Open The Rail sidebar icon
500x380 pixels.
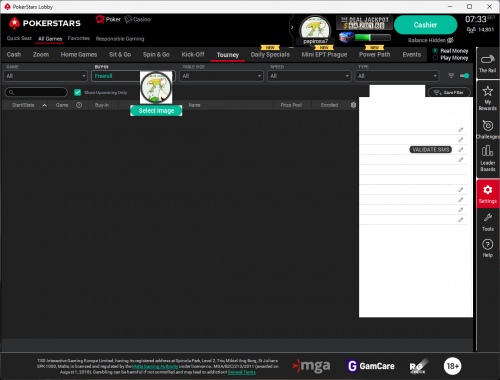pos(488,63)
